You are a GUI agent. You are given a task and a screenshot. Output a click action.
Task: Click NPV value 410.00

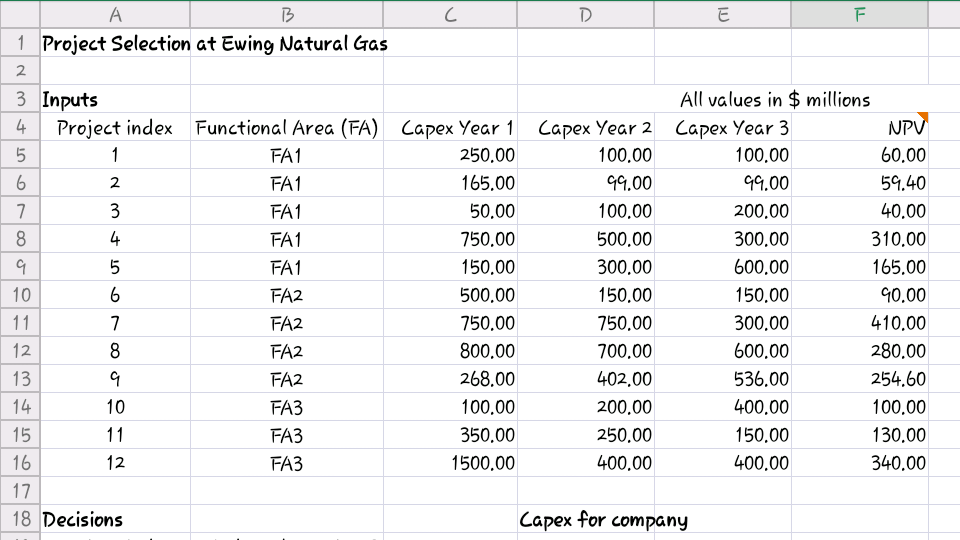coord(860,323)
